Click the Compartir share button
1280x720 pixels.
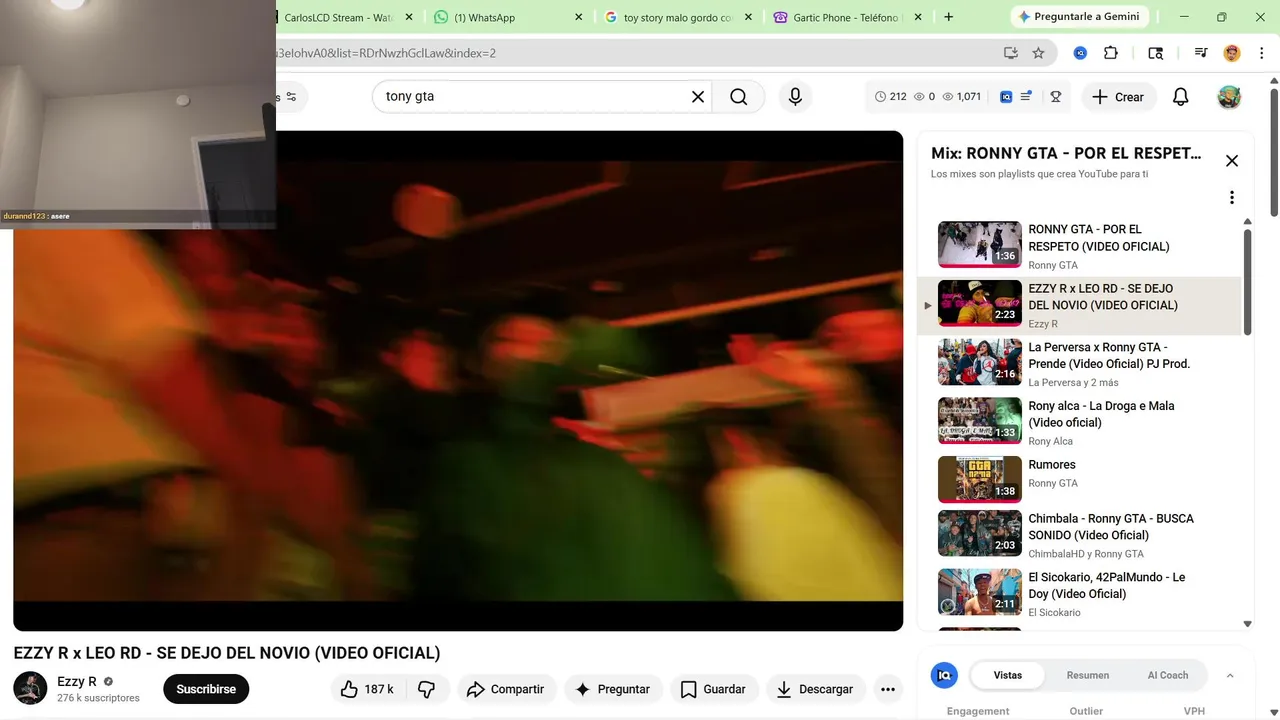(x=506, y=689)
